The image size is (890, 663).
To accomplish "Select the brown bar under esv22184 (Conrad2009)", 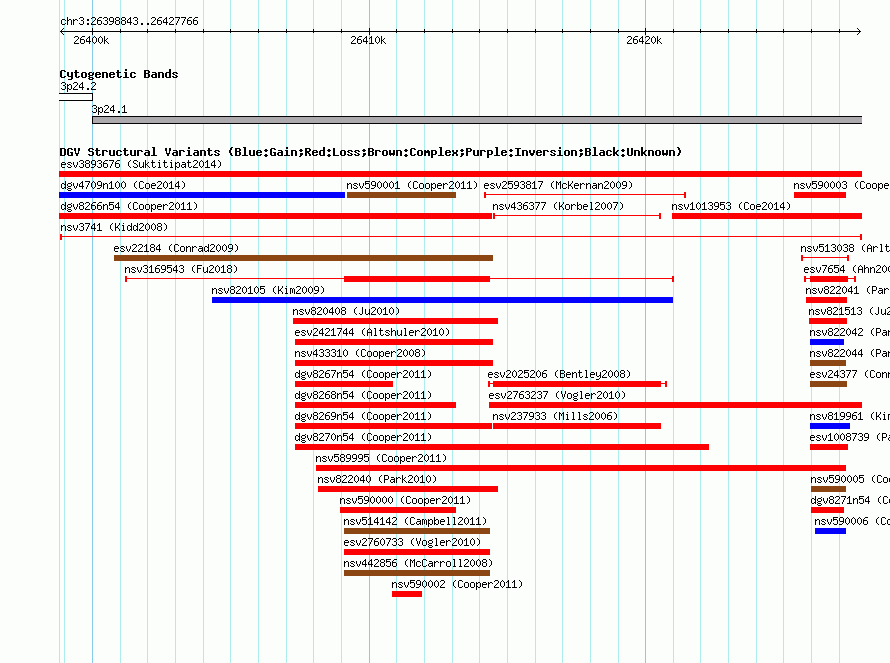I will click(303, 258).
